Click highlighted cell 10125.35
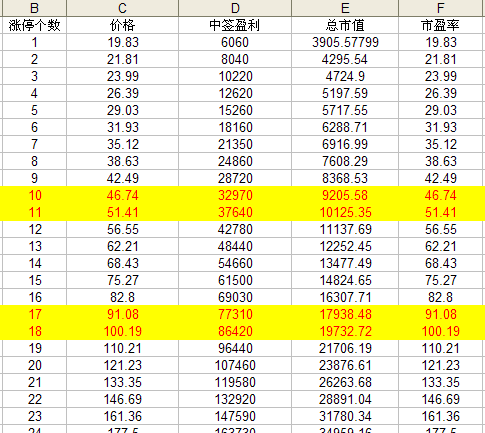 [x=345, y=212]
